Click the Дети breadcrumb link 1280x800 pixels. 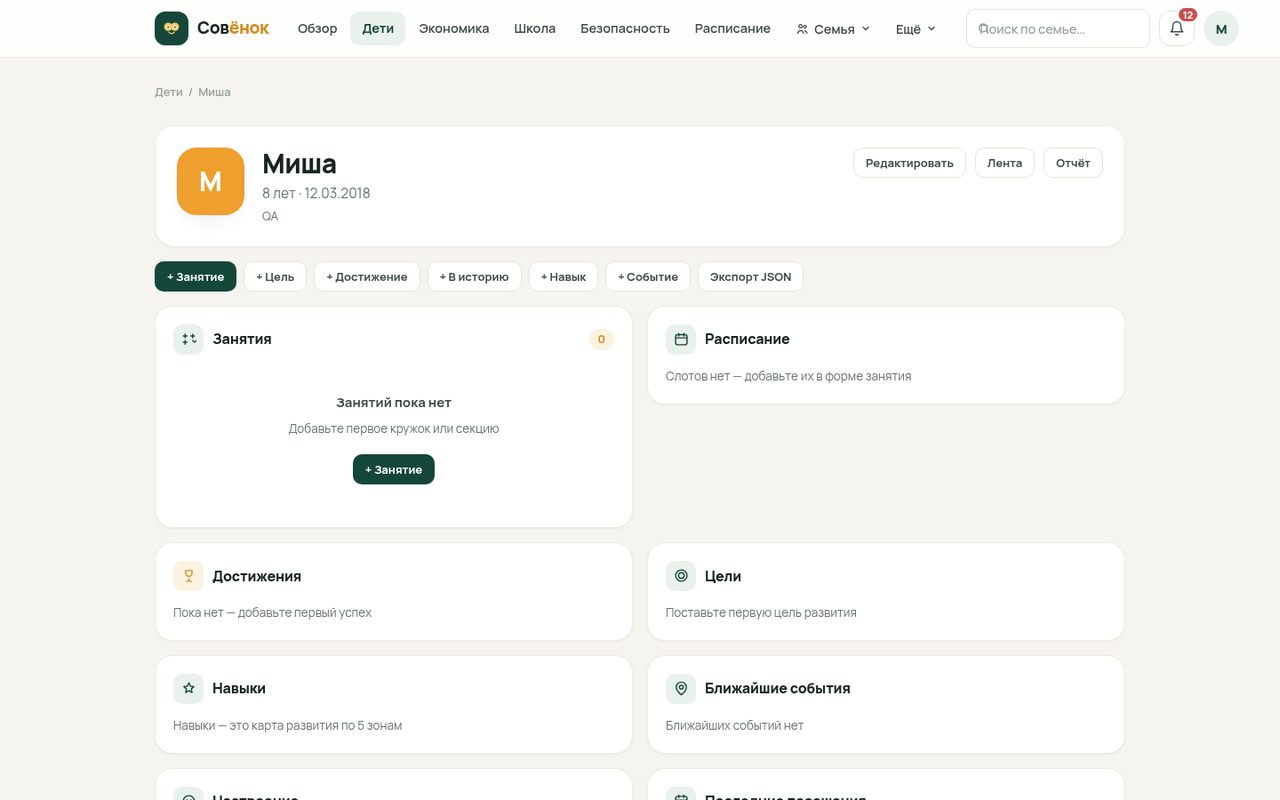tap(168, 92)
